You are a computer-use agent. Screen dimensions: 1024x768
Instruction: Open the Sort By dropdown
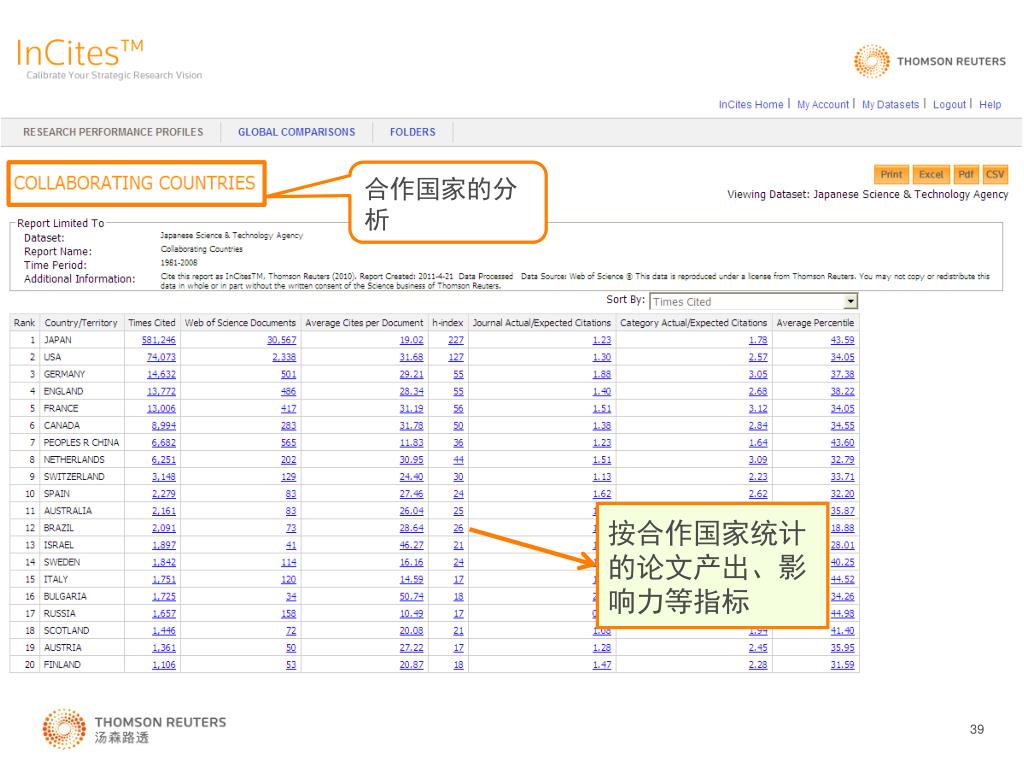pyautogui.click(x=850, y=302)
